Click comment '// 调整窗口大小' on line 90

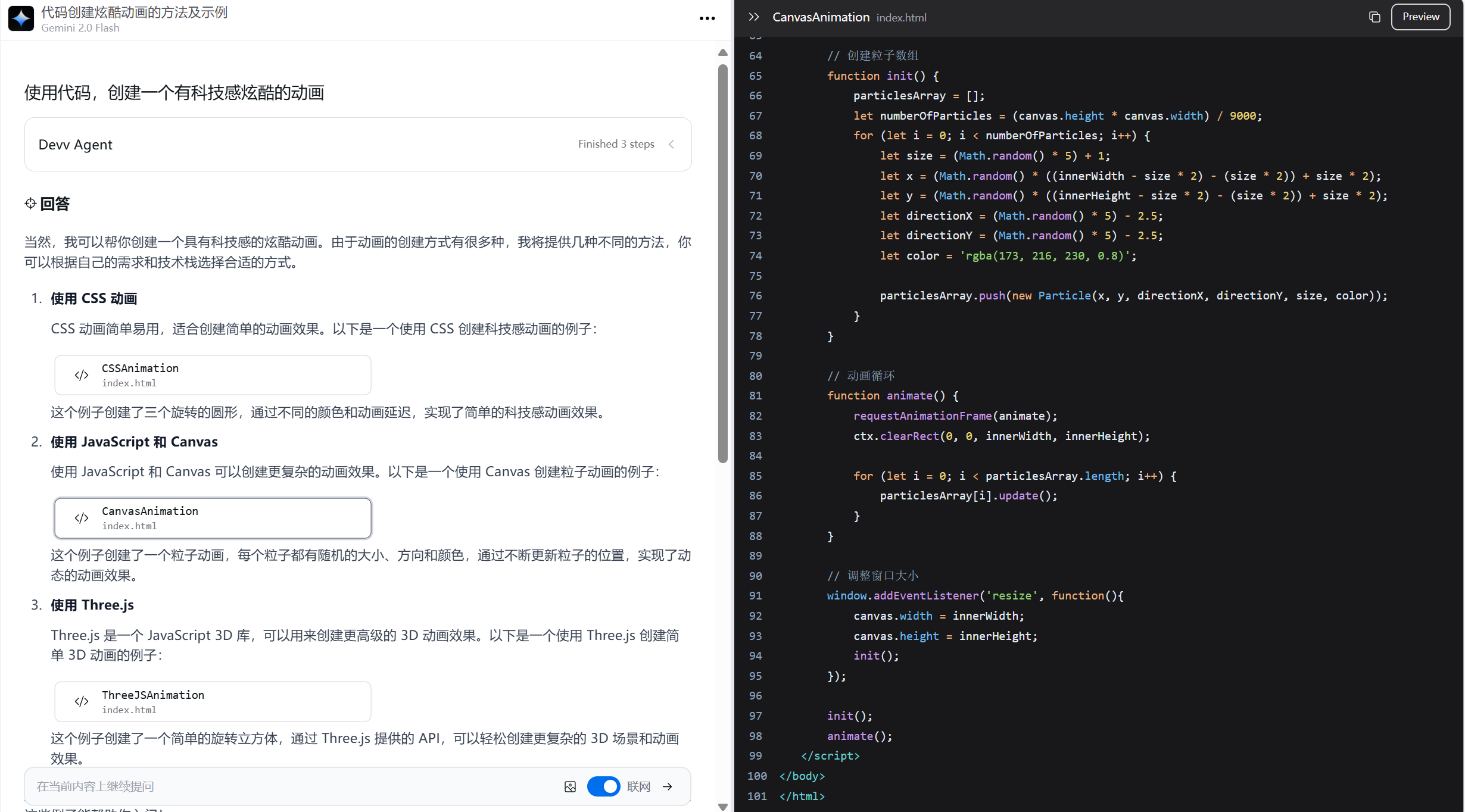tap(872, 576)
